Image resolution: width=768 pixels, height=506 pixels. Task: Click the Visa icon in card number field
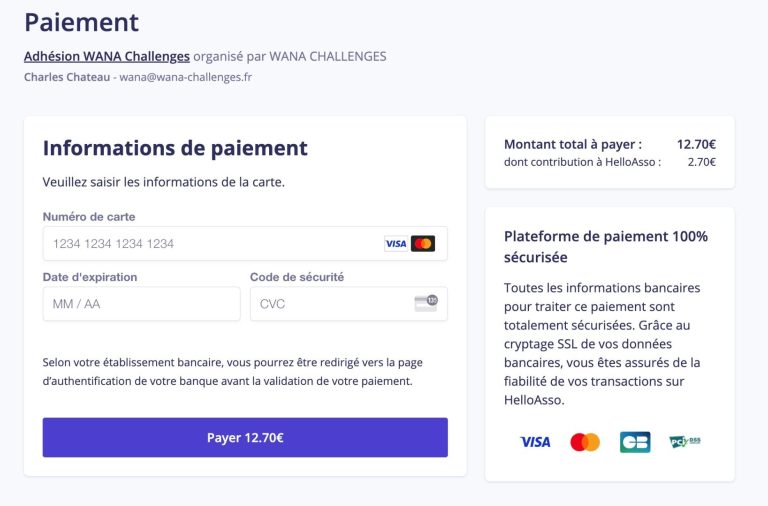point(396,243)
